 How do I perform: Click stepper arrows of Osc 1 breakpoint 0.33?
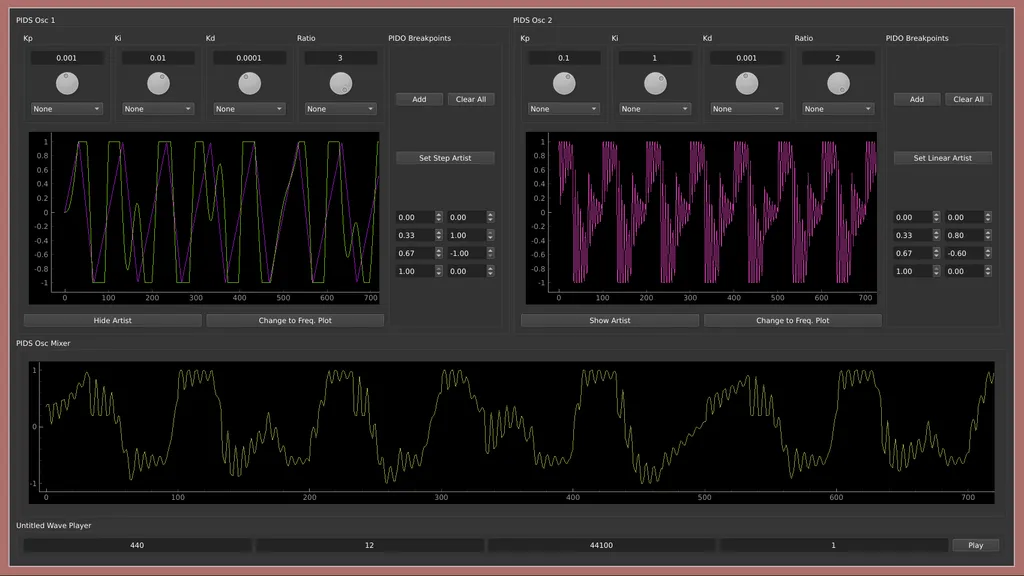438,236
